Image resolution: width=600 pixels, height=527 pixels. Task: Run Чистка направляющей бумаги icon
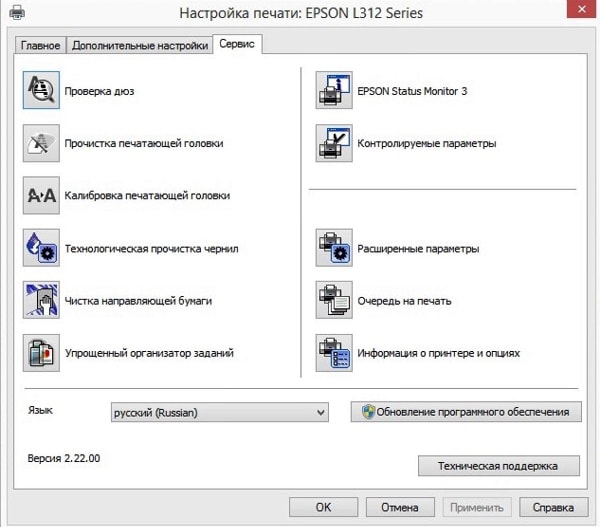pos(41,300)
